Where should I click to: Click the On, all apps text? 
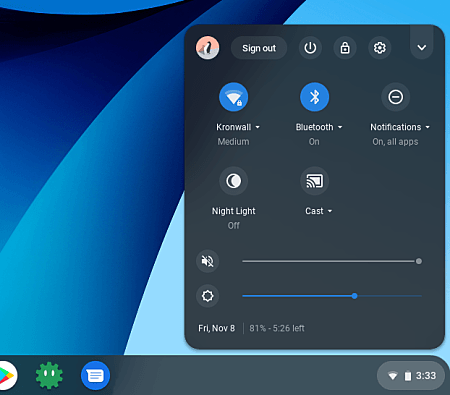pyautogui.click(x=395, y=142)
